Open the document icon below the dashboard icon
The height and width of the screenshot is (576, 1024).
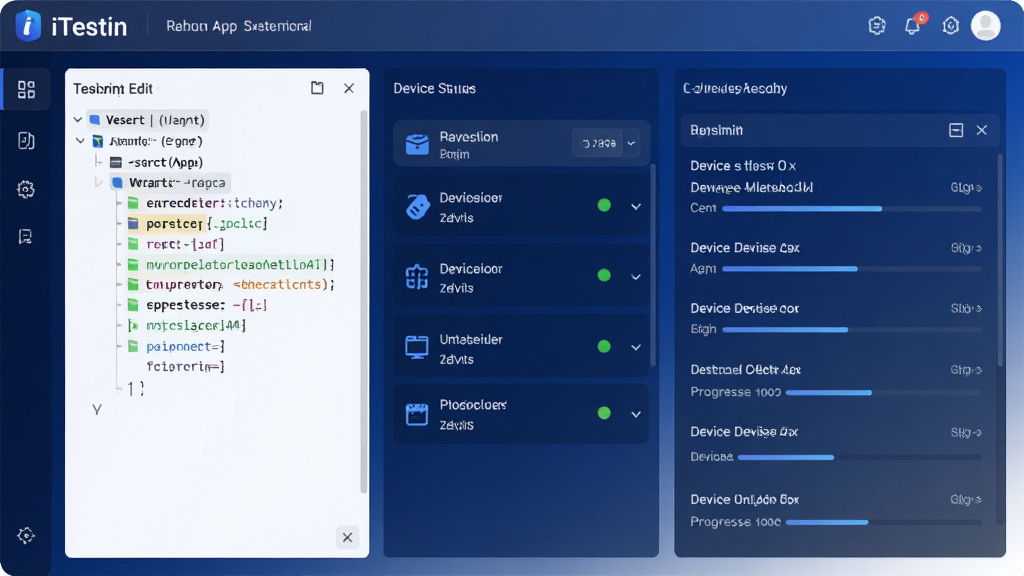[26, 140]
